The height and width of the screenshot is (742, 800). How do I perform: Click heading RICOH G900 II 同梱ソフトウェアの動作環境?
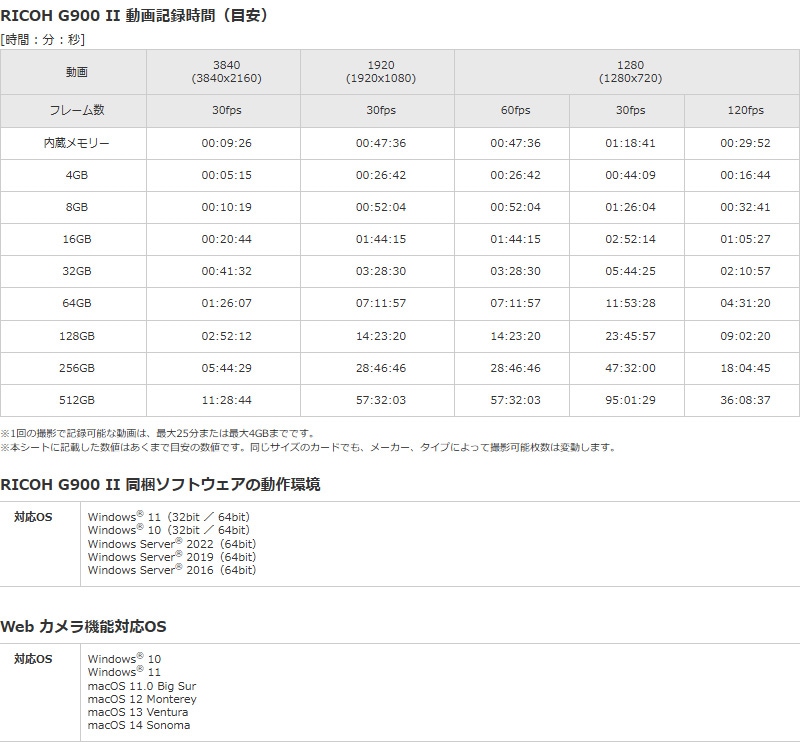(160, 484)
